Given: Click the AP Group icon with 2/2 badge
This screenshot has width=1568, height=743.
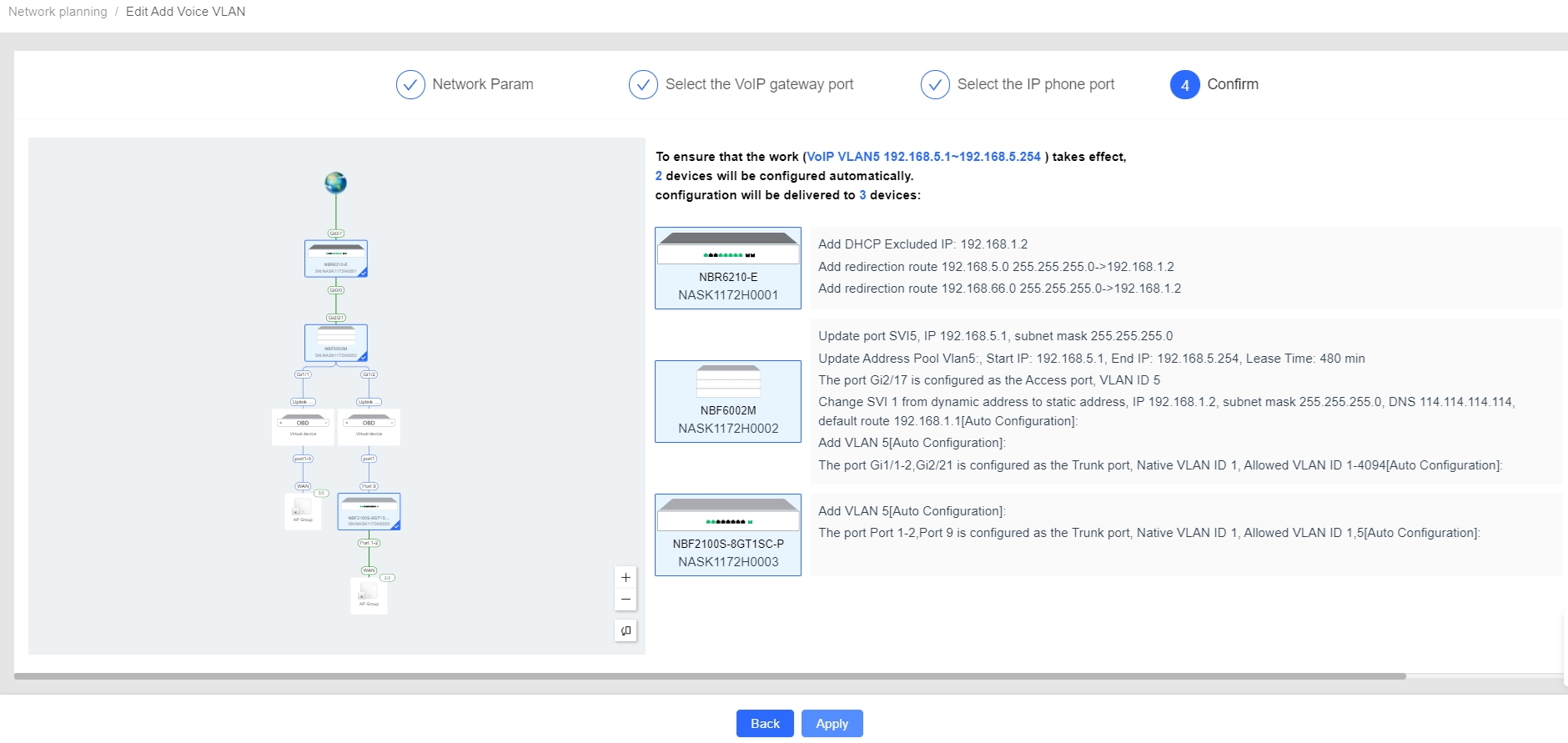Looking at the screenshot, I should pyautogui.click(x=369, y=594).
